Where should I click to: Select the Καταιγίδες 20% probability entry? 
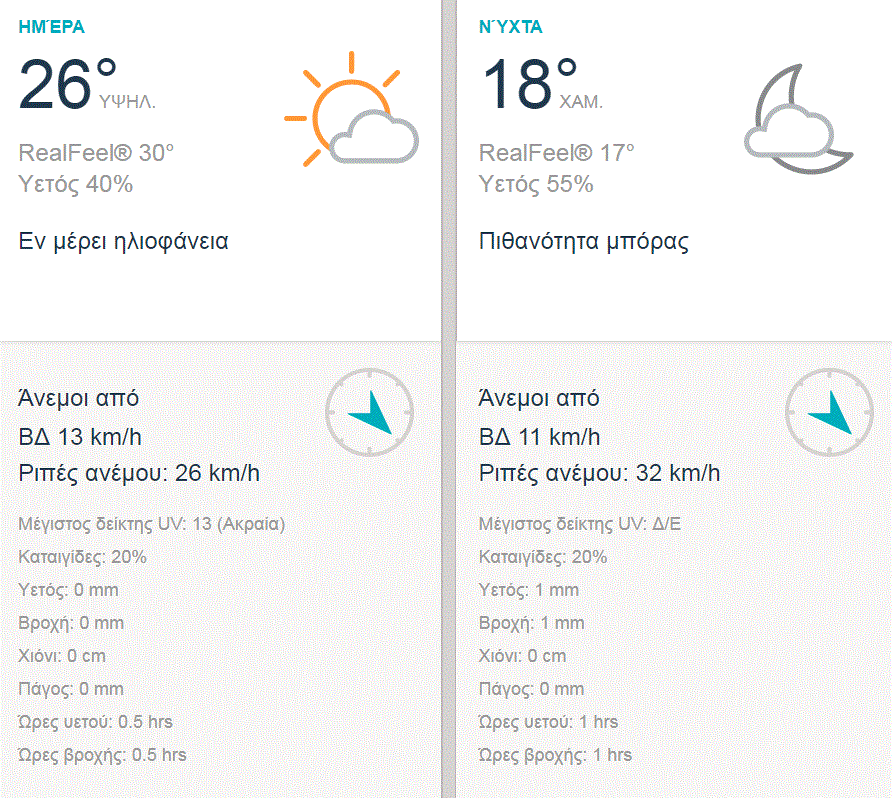(84, 556)
